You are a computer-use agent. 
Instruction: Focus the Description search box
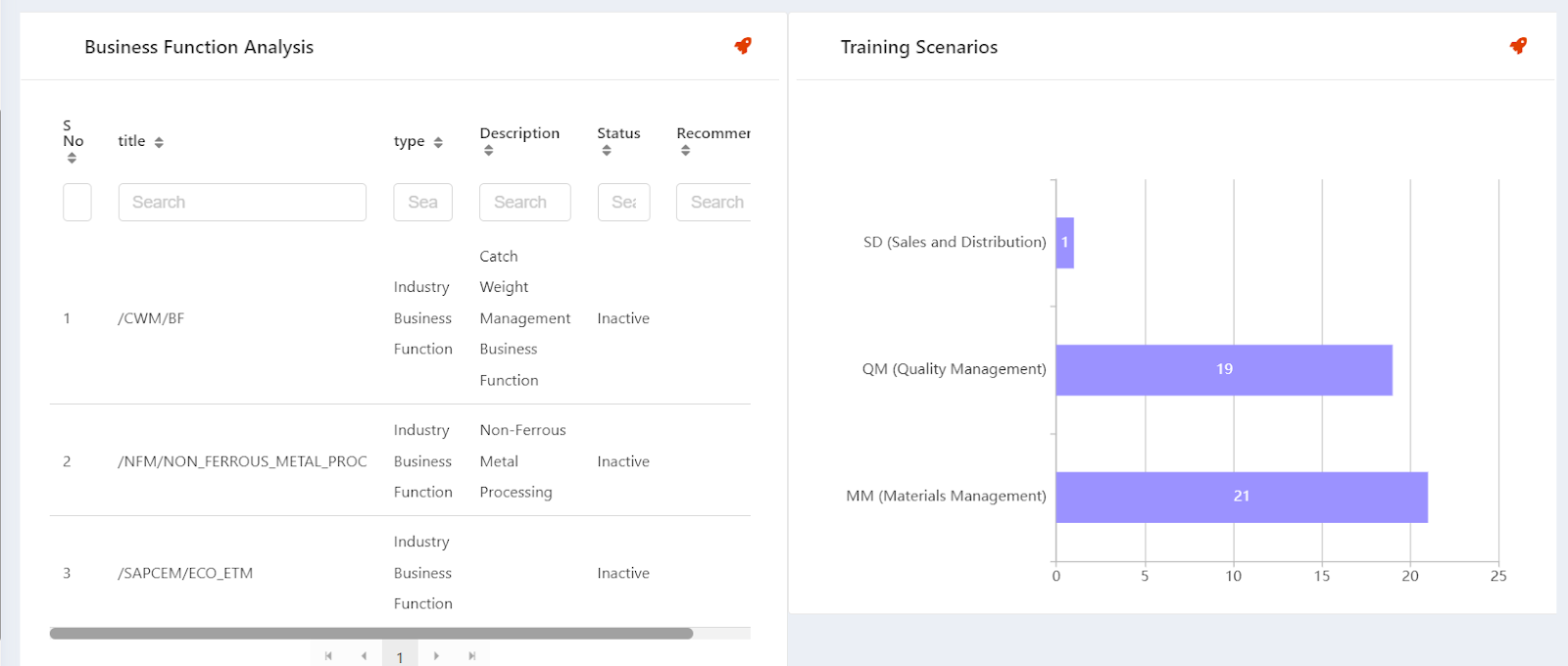pos(524,202)
